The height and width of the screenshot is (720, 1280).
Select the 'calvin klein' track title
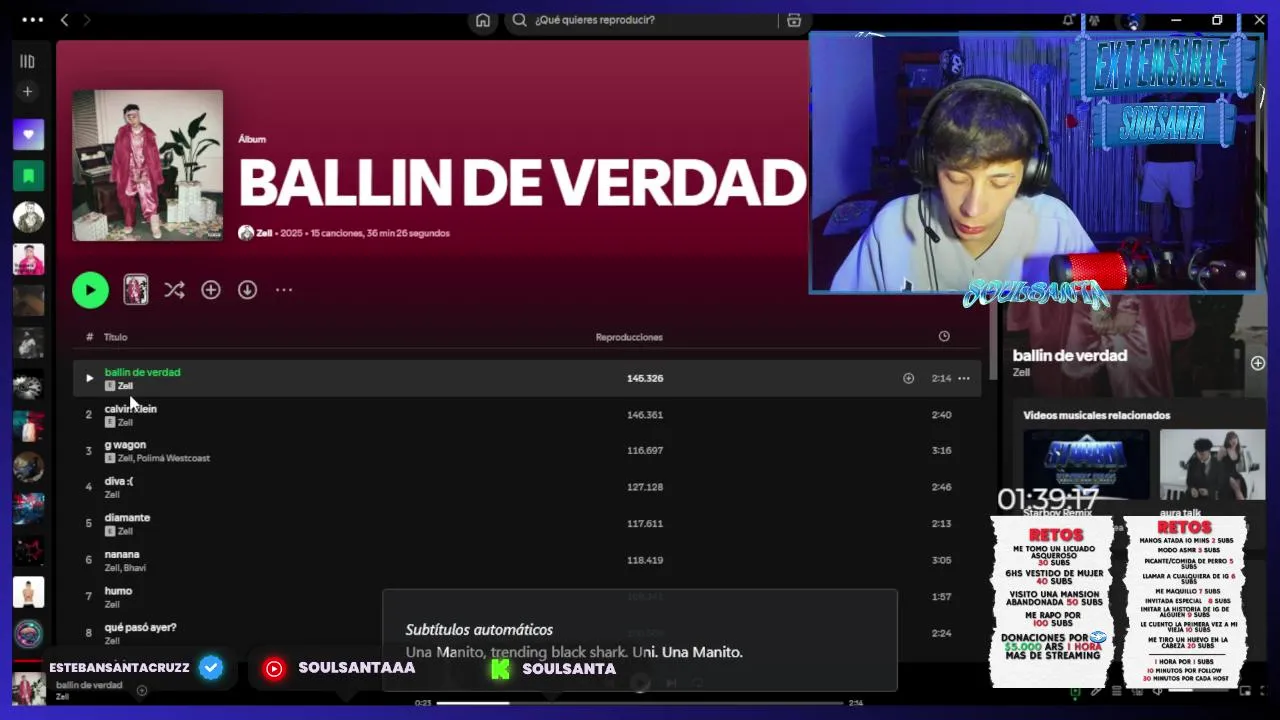point(131,408)
